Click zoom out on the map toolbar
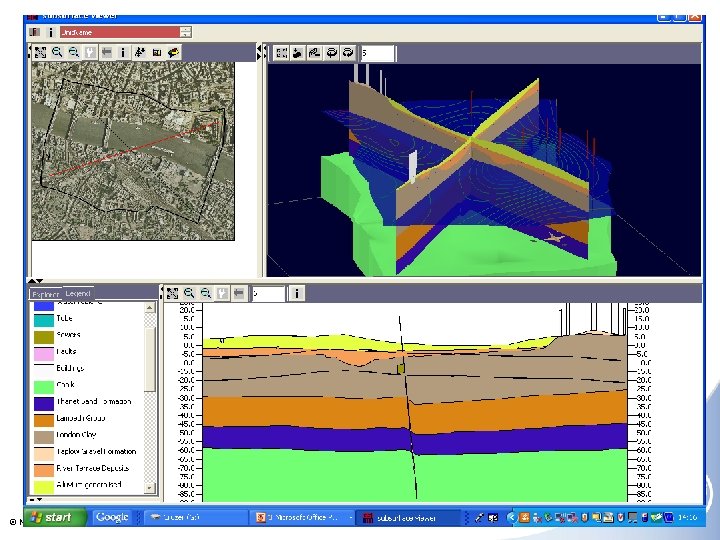The height and width of the screenshot is (540, 720). click(x=72, y=52)
